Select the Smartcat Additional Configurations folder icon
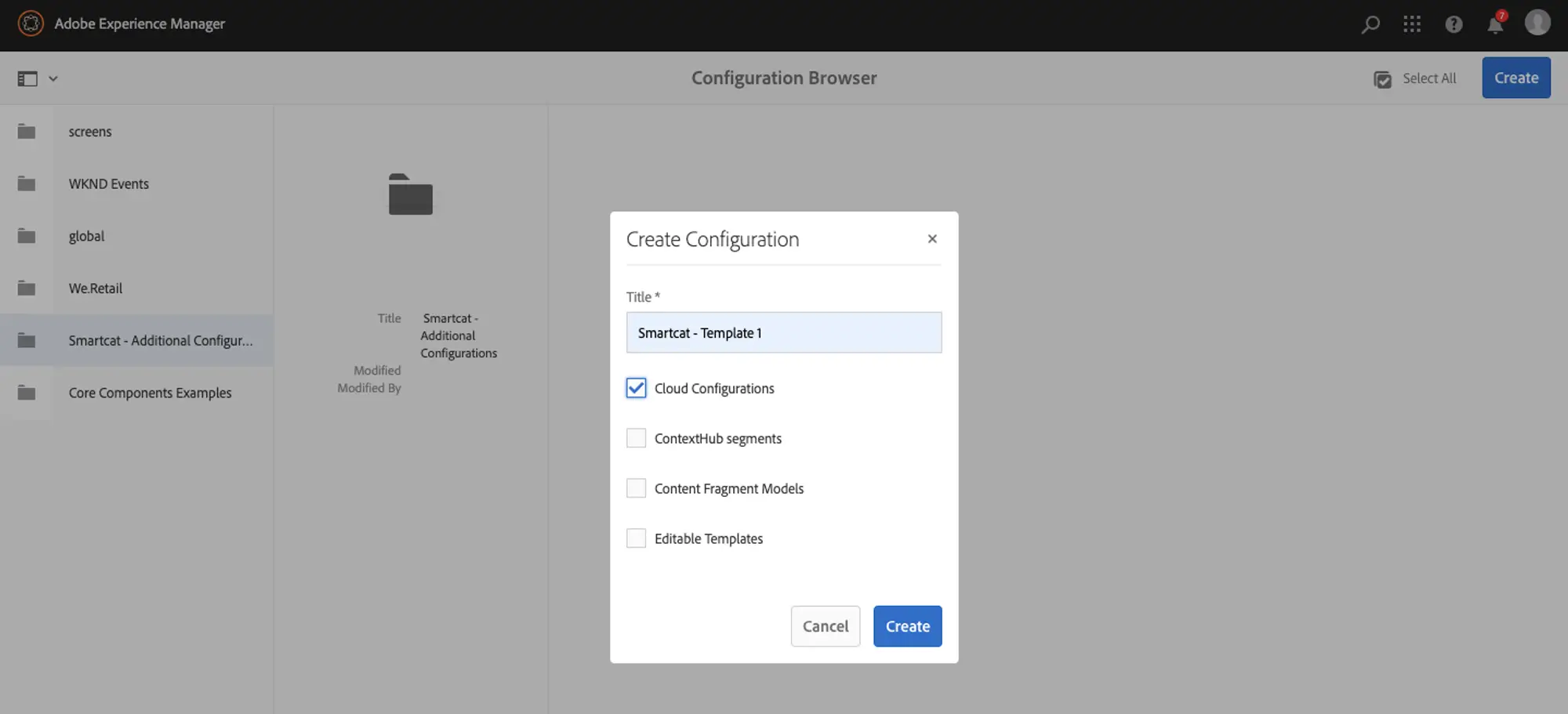The height and width of the screenshot is (714, 1568). [27, 340]
